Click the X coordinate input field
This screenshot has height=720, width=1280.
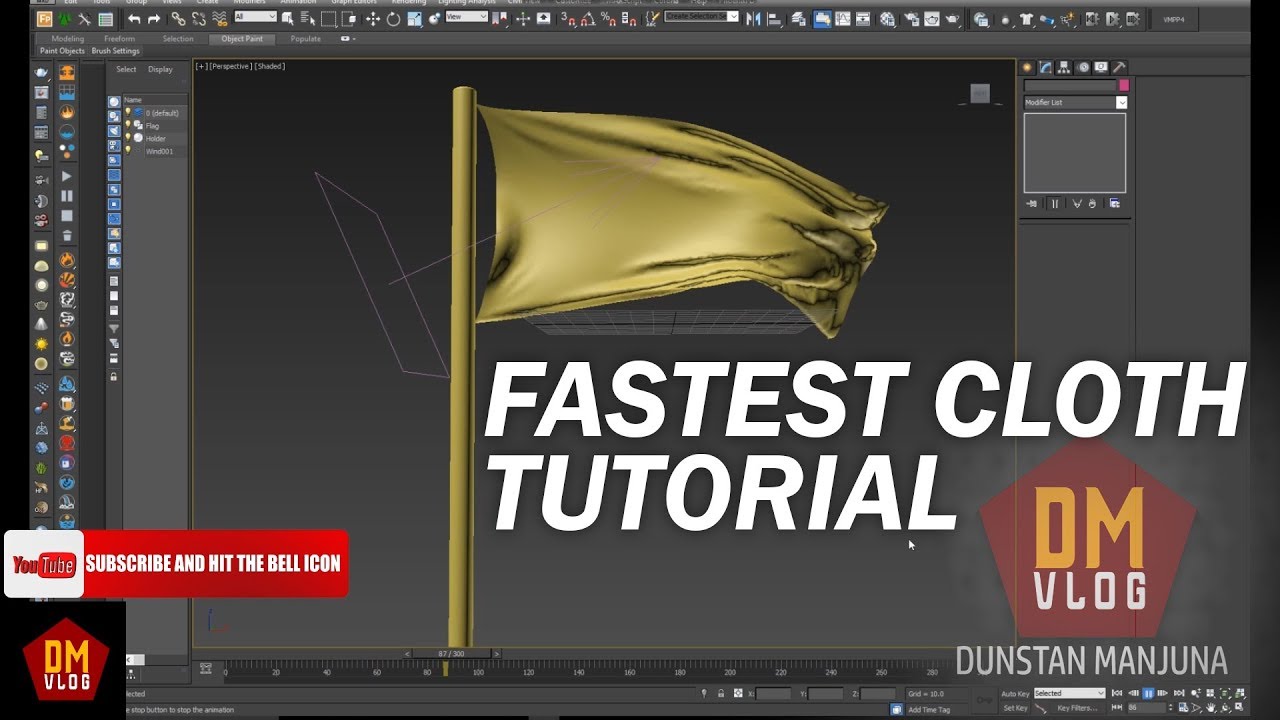773,693
